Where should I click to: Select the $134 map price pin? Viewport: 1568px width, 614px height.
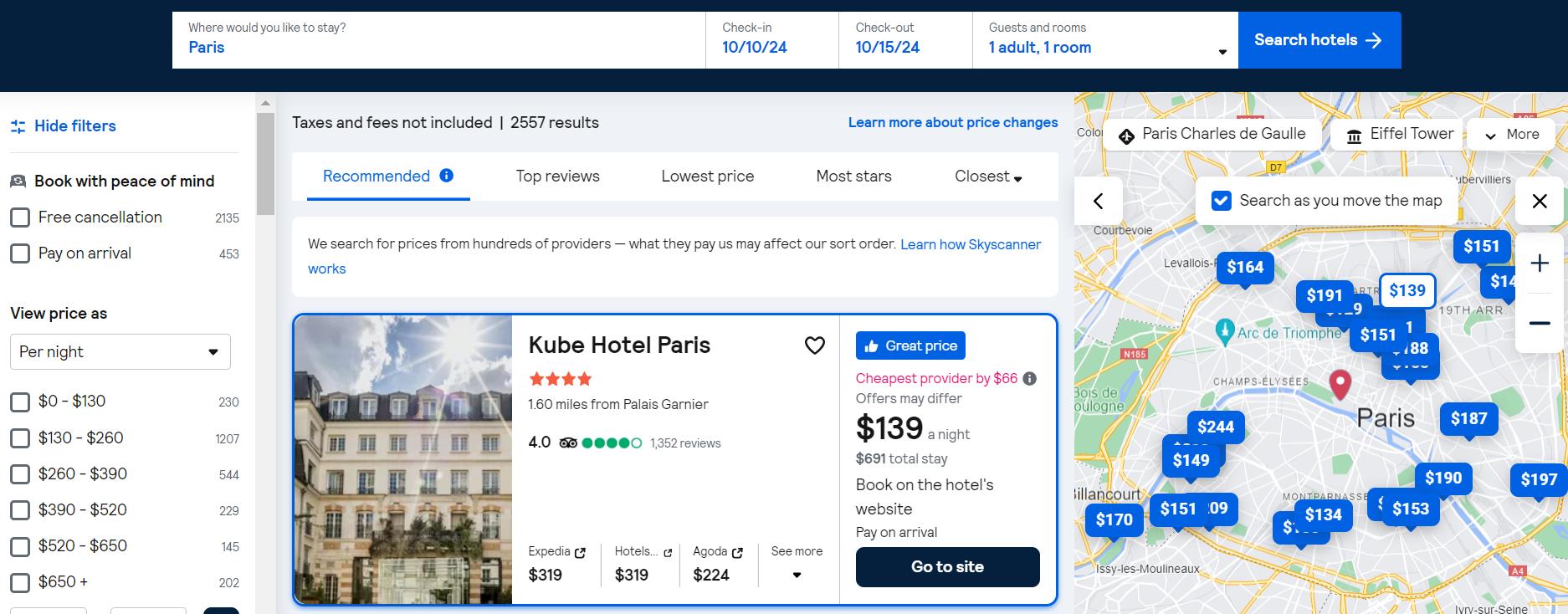[1323, 515]
